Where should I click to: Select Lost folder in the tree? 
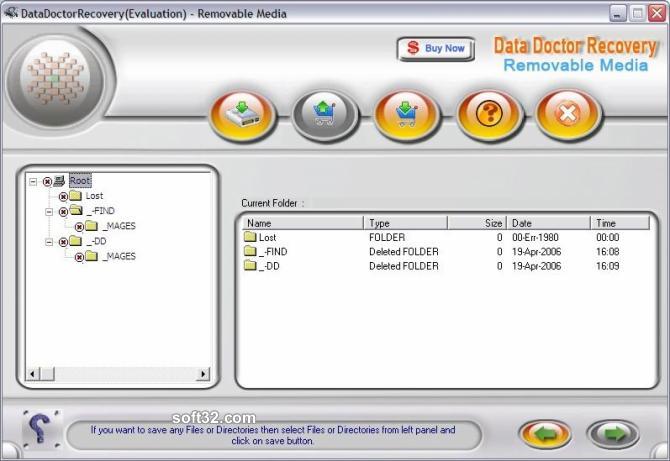(94, 196)
